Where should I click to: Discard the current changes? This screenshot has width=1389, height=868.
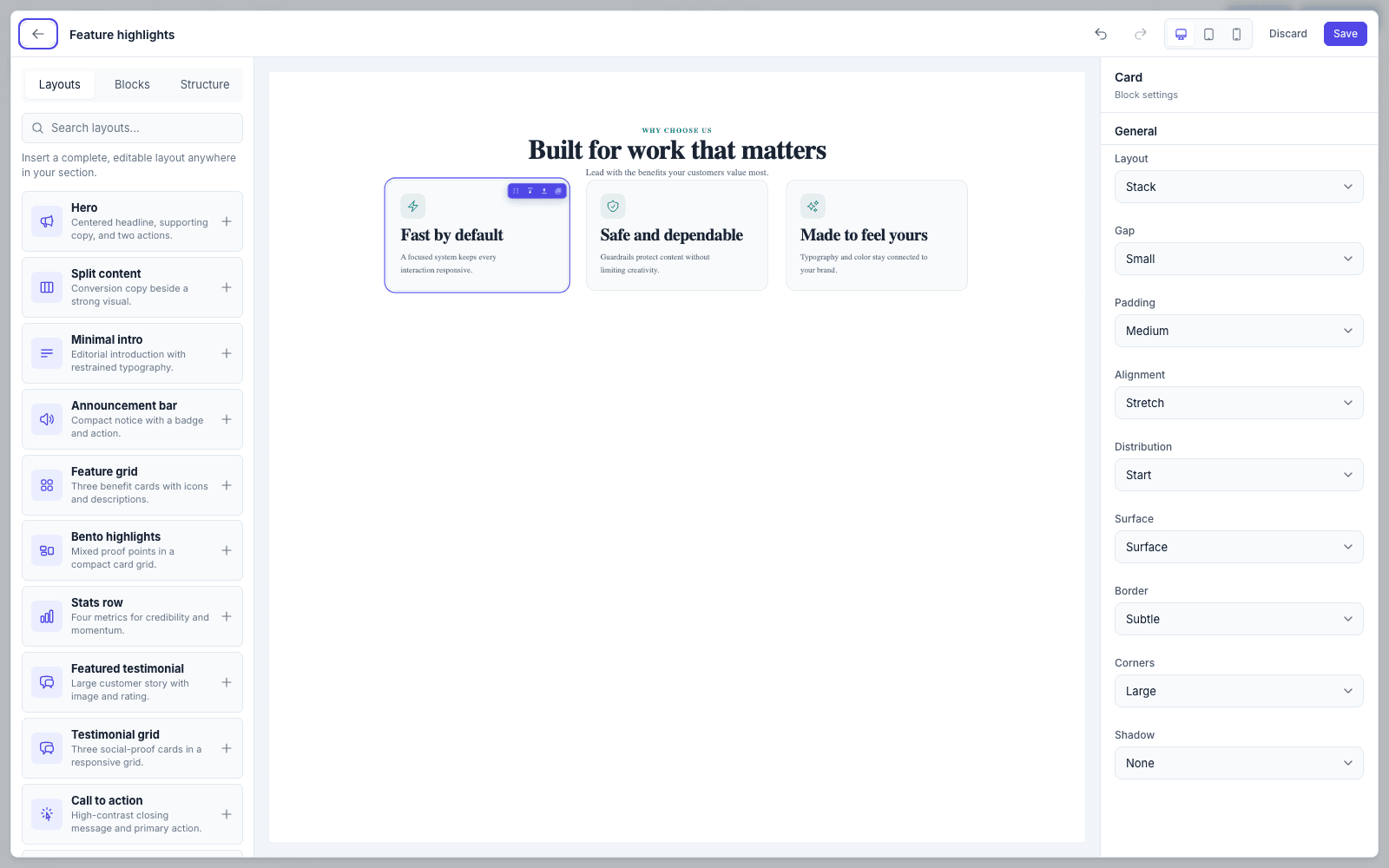coord(1287,34)
